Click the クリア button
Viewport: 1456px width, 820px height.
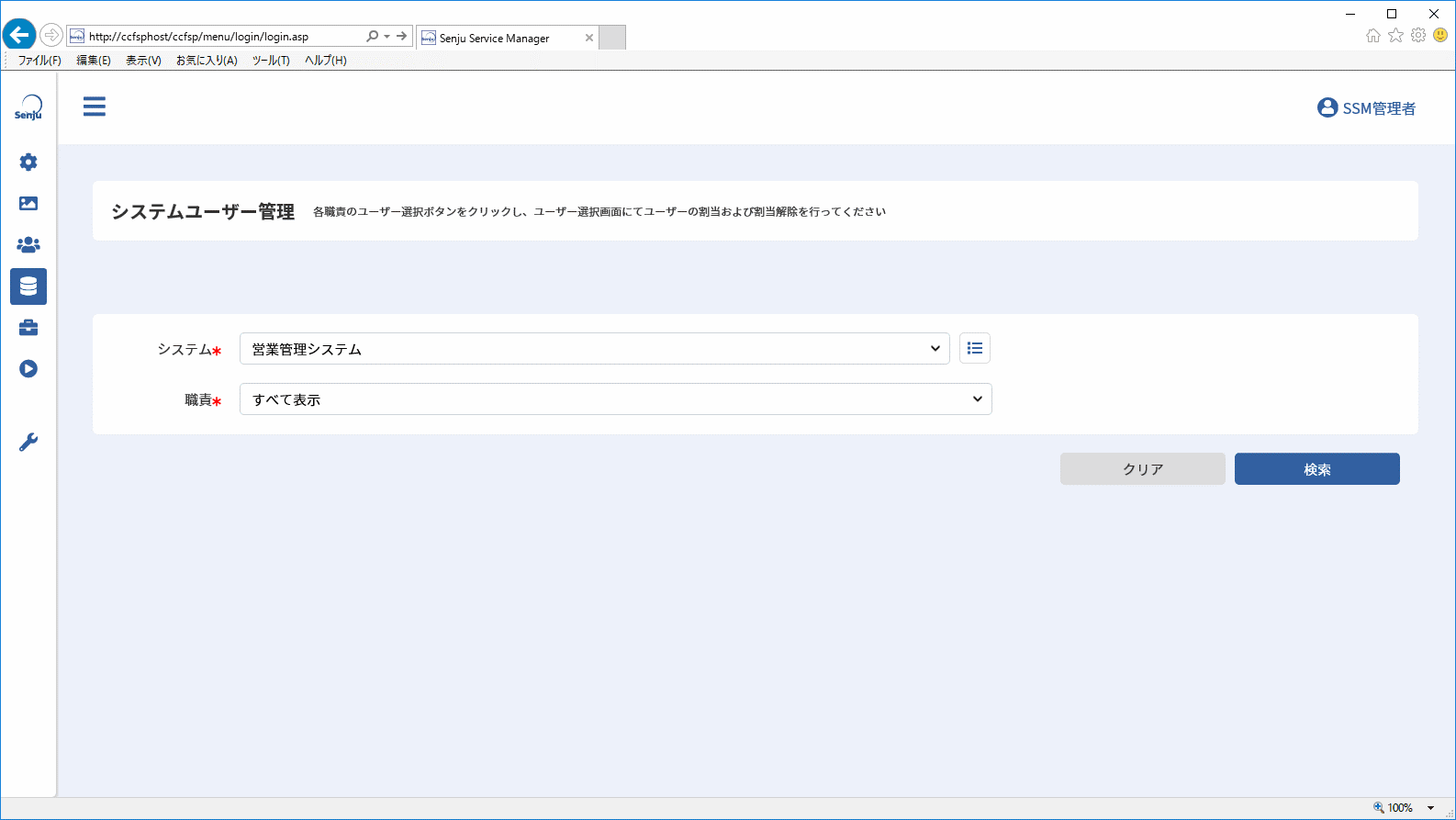click(x=1143, y=469)
